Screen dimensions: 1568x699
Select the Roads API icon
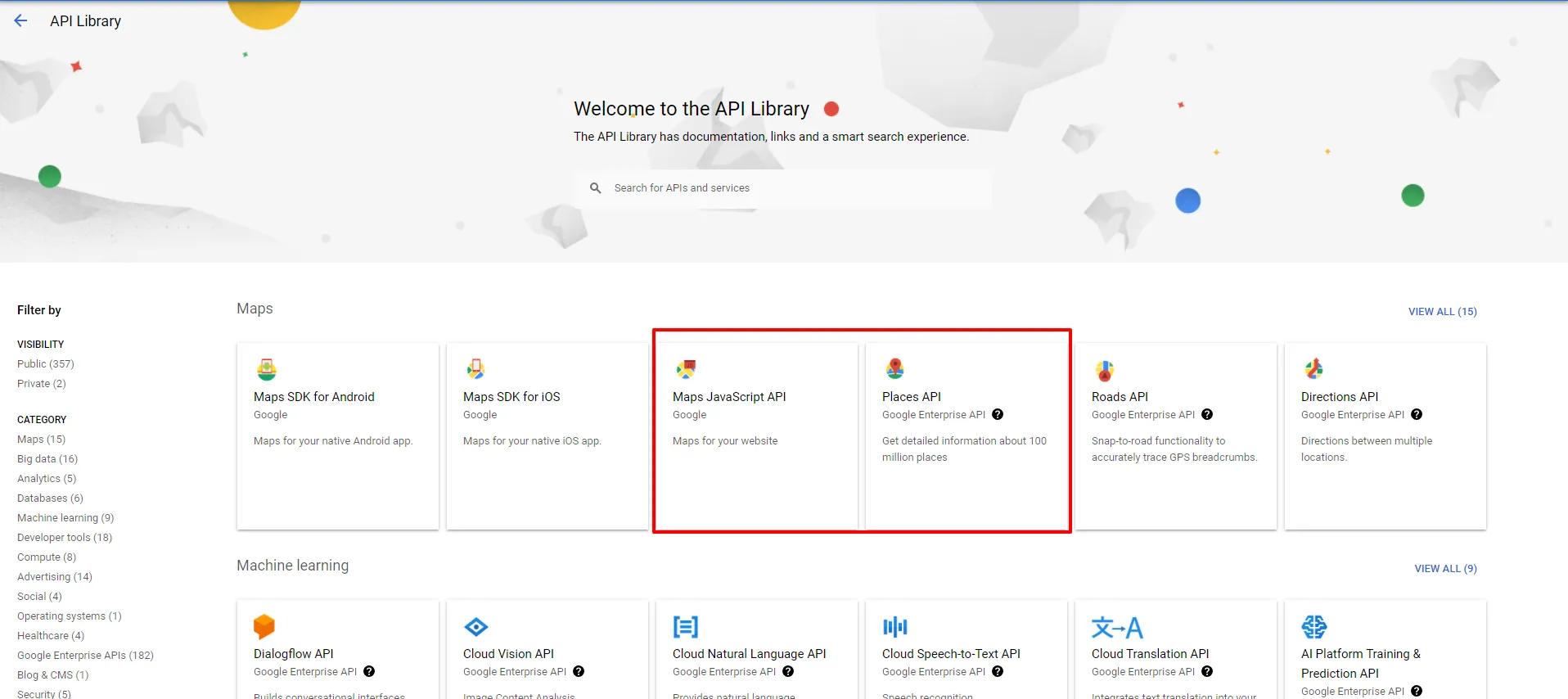1105,371
